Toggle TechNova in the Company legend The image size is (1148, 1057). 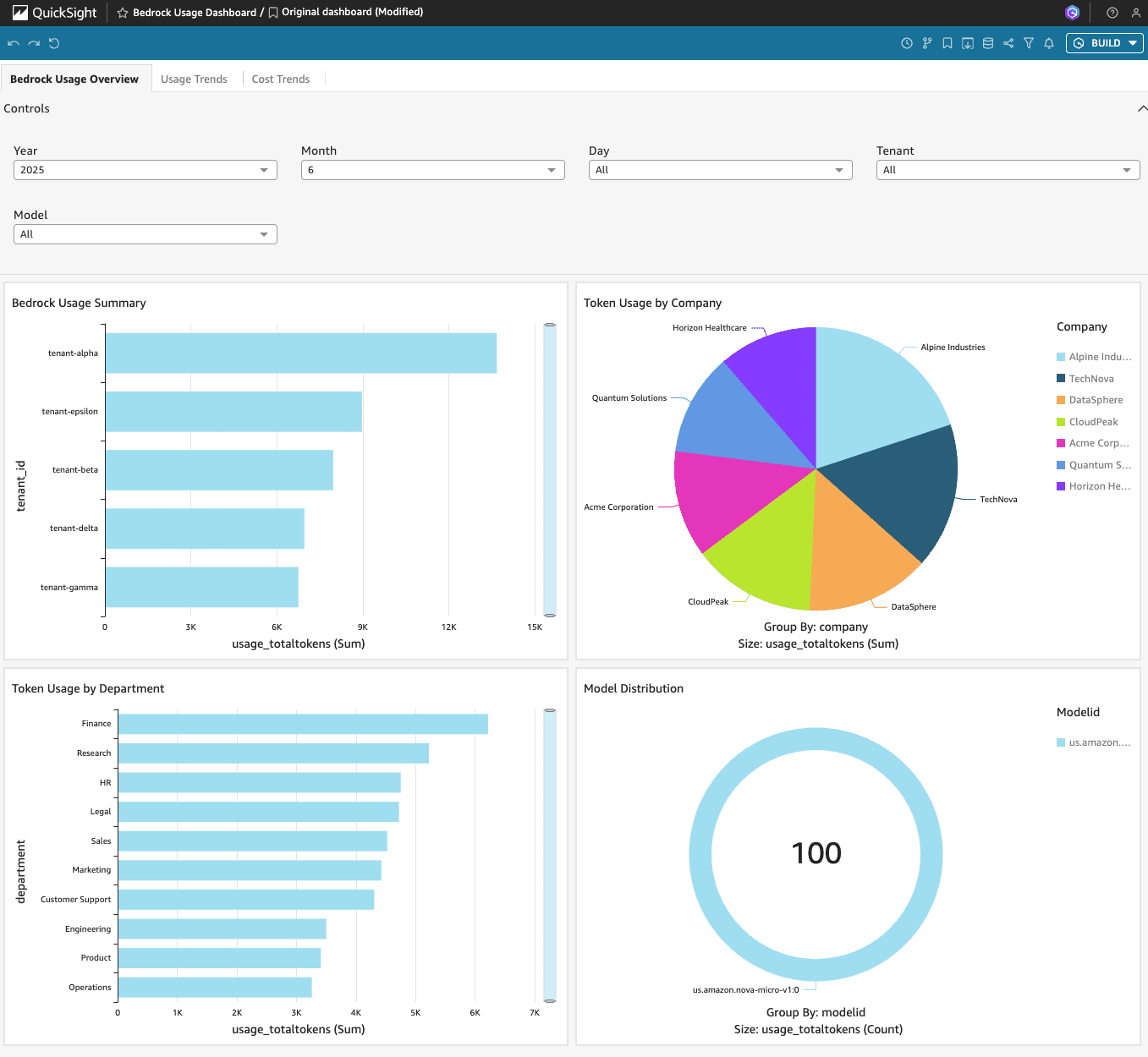[1090, 379]
